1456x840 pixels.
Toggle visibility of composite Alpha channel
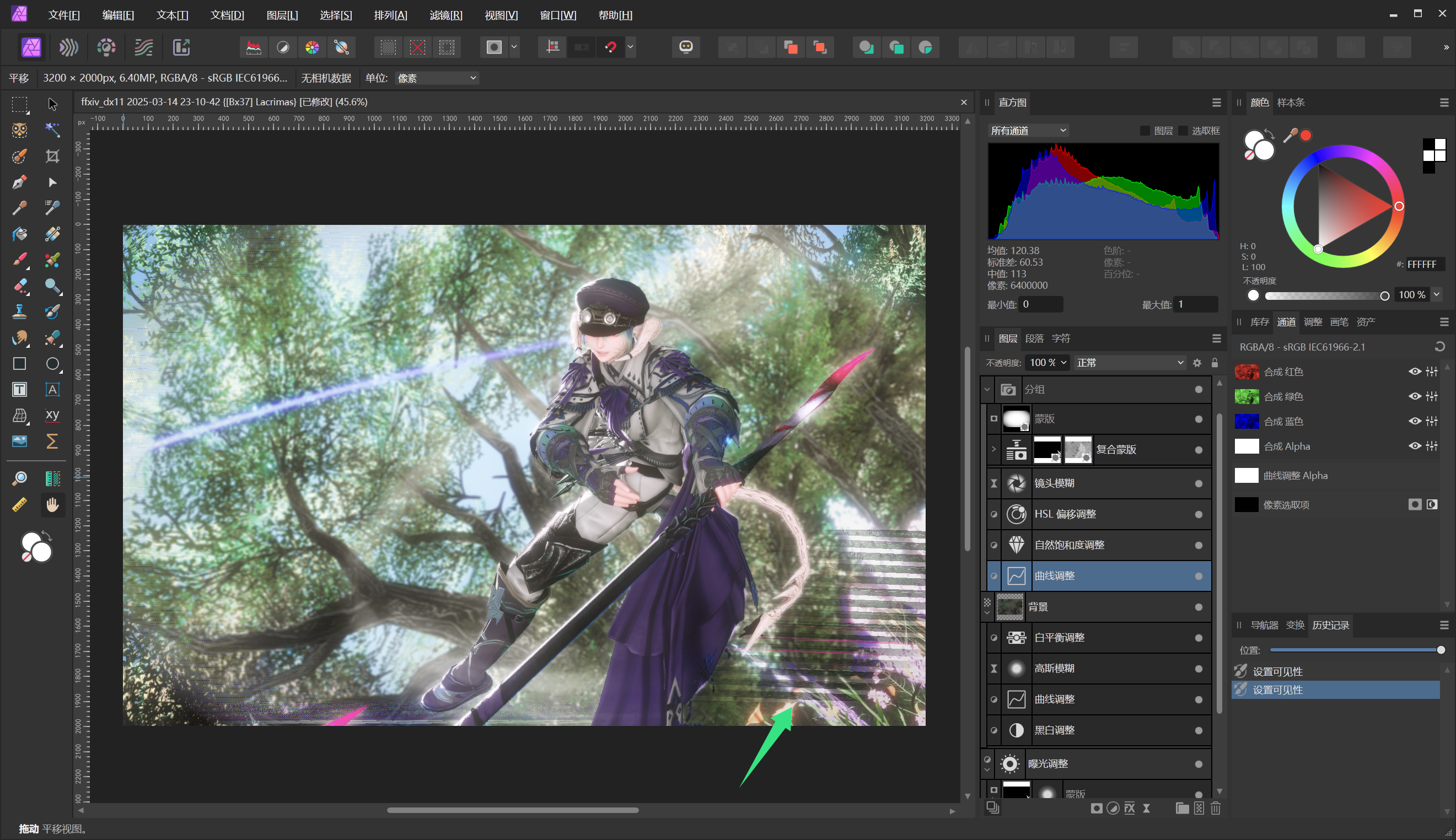pos(1415,446)
